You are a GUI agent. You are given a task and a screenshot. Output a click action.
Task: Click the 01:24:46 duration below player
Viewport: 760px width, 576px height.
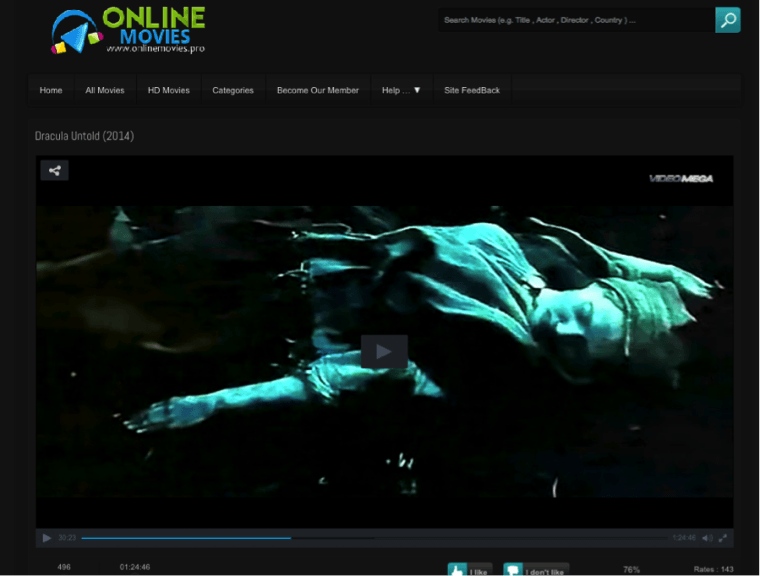(x=135, y=567)
